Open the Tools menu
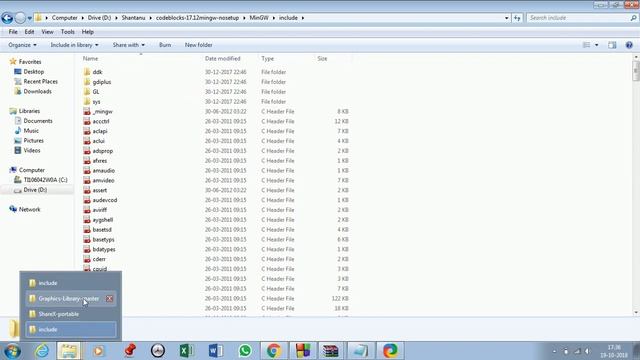The image size is (640, 360). [x=67, y=32]
